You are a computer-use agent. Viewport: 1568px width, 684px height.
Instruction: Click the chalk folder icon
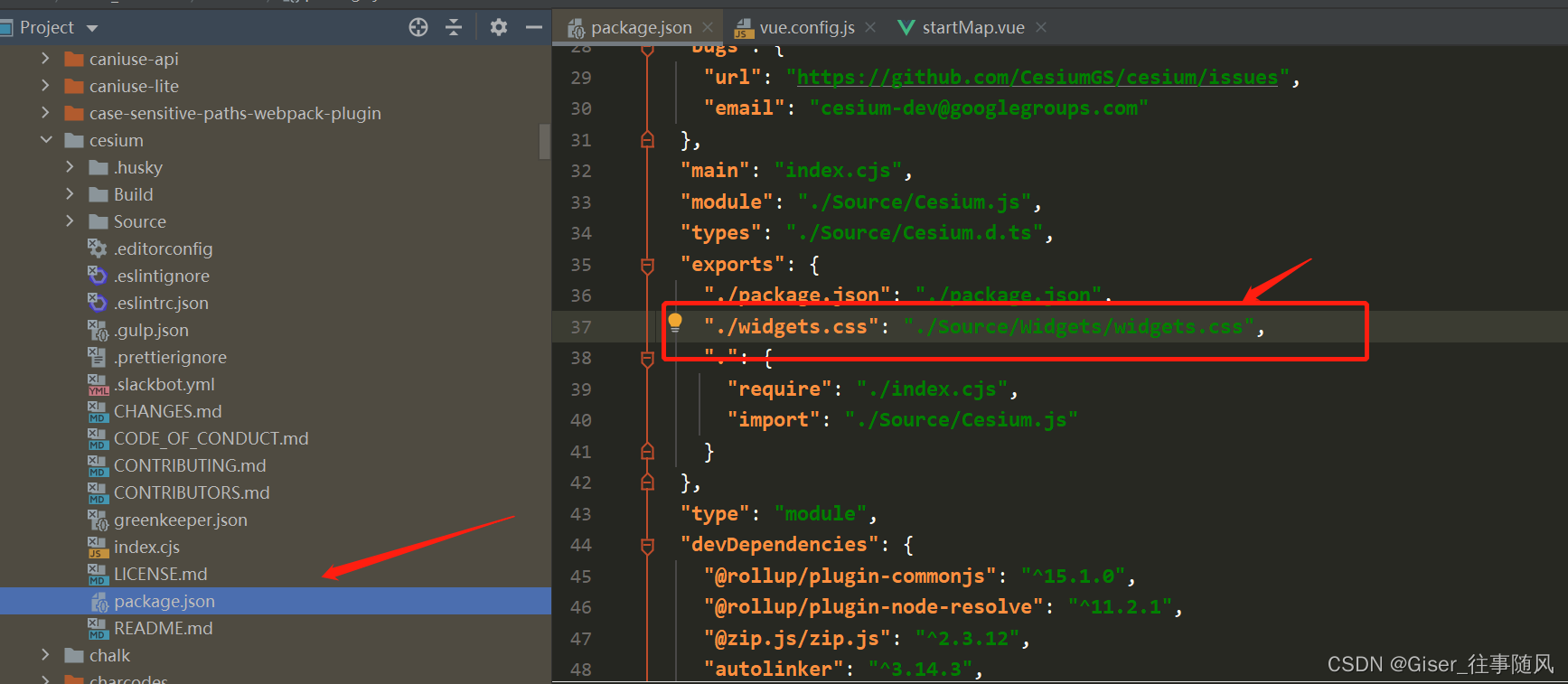[x=74, y=655]
